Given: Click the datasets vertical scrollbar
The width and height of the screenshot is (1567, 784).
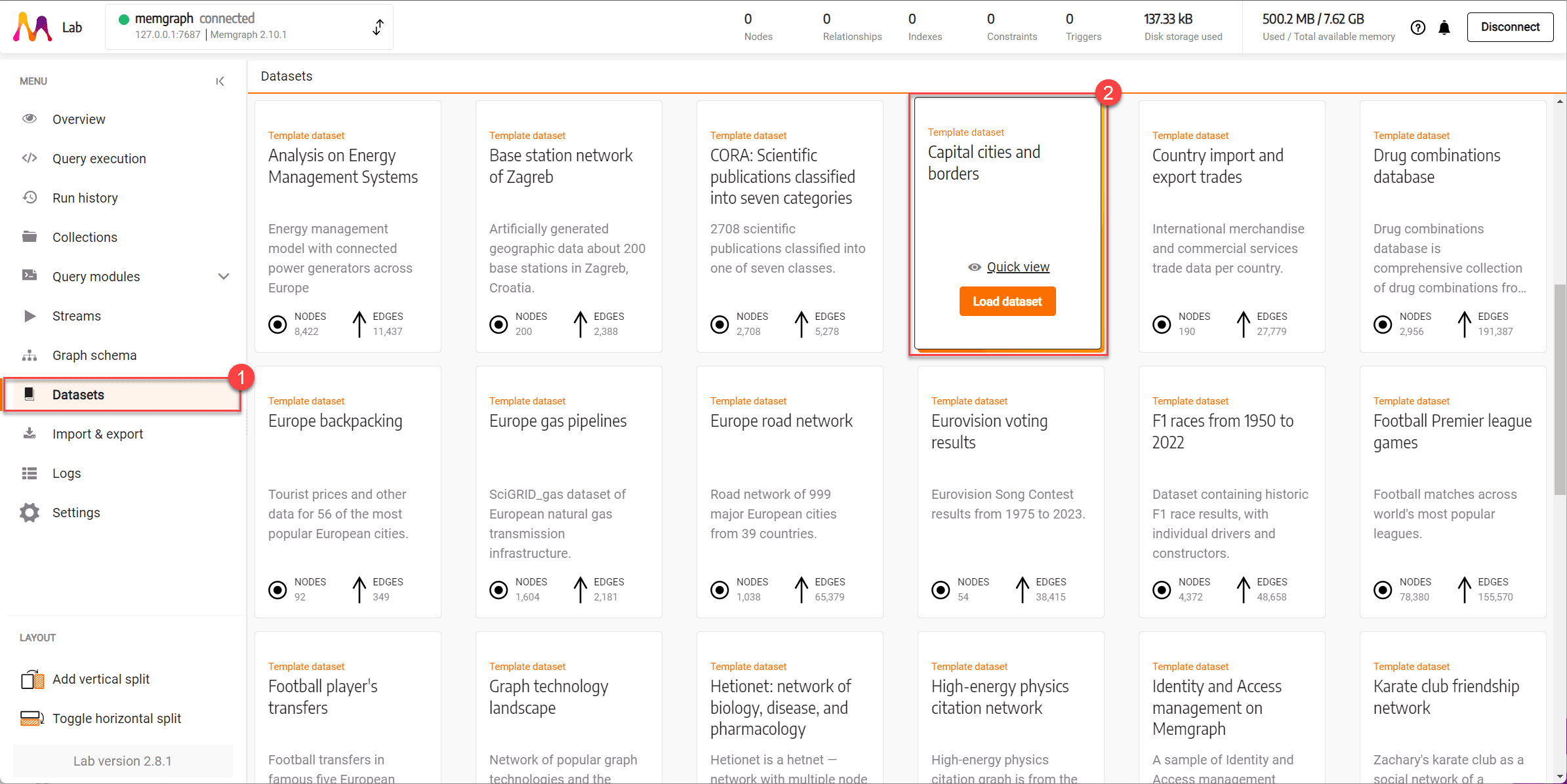Looking at the screenshot, I should [1560, 389].
